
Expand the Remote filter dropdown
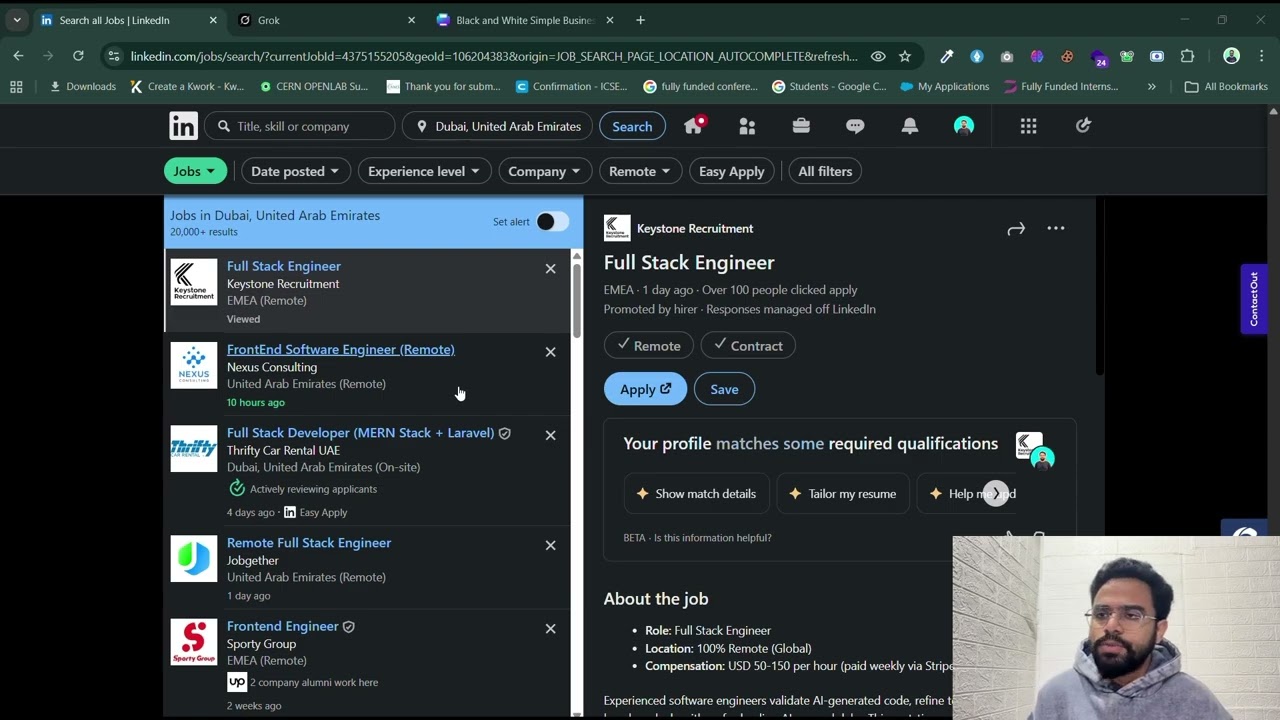point(641,171)
